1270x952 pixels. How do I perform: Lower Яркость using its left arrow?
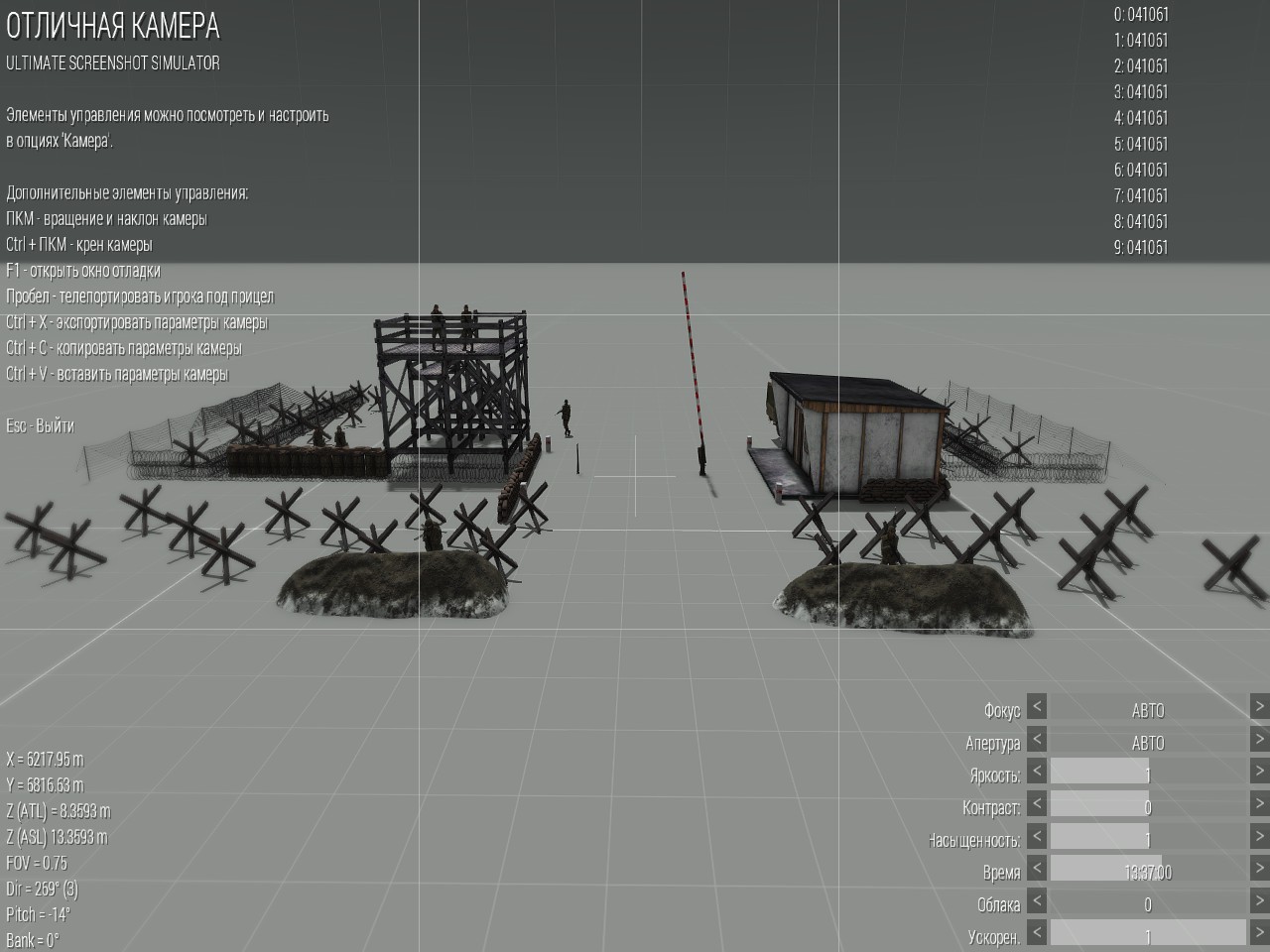click(x=1036, y=772)
